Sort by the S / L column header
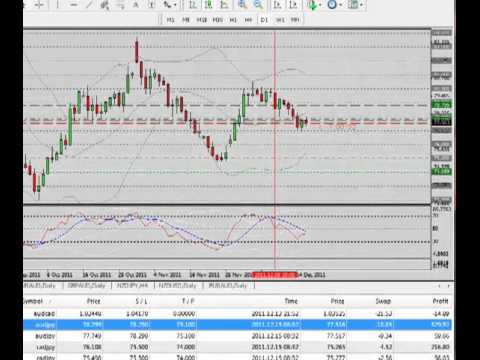480x360 pixels. (x=141, y=301)
